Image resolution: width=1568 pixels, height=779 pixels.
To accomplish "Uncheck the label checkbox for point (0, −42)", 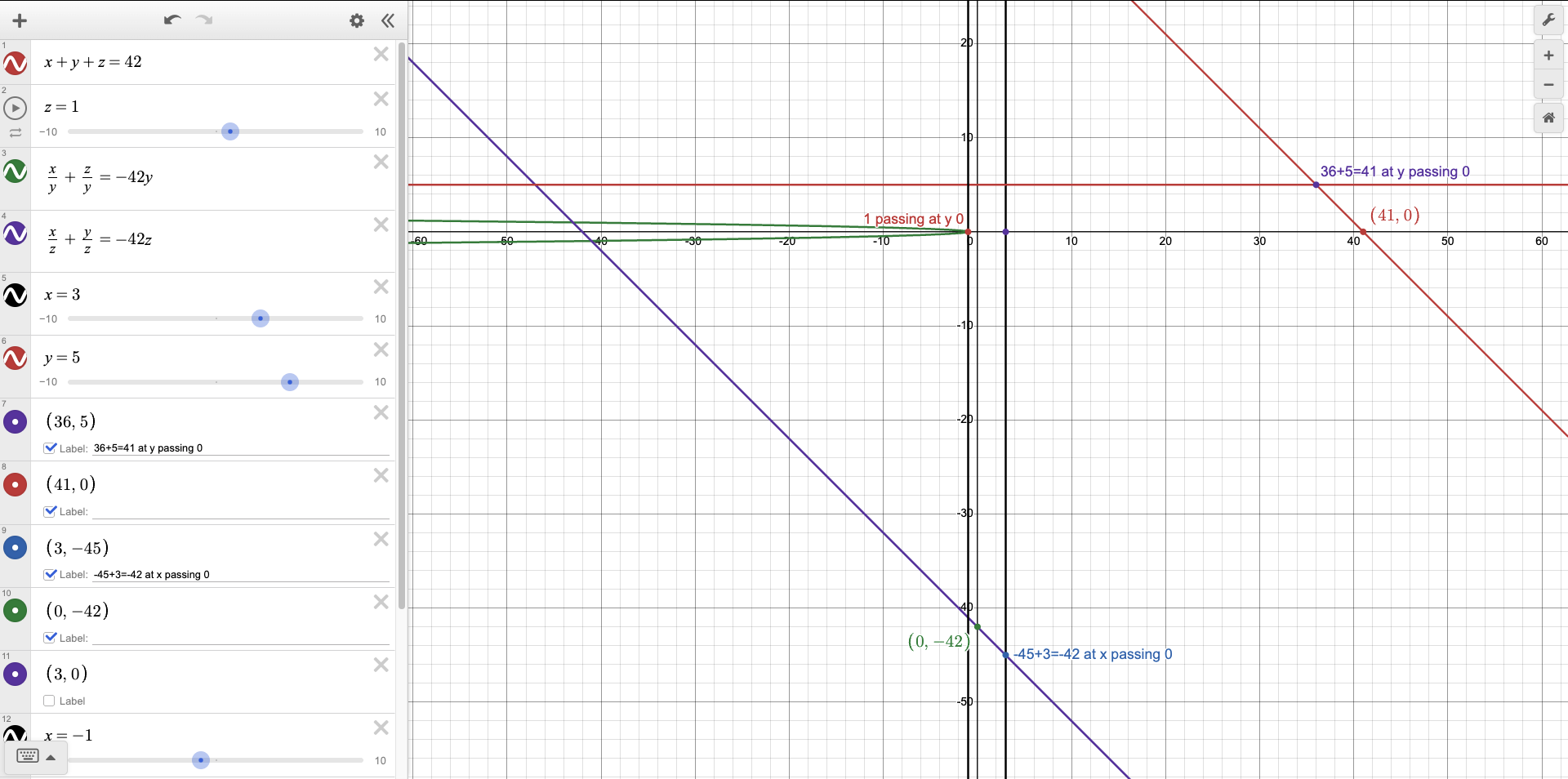I will tap(51, 638).
